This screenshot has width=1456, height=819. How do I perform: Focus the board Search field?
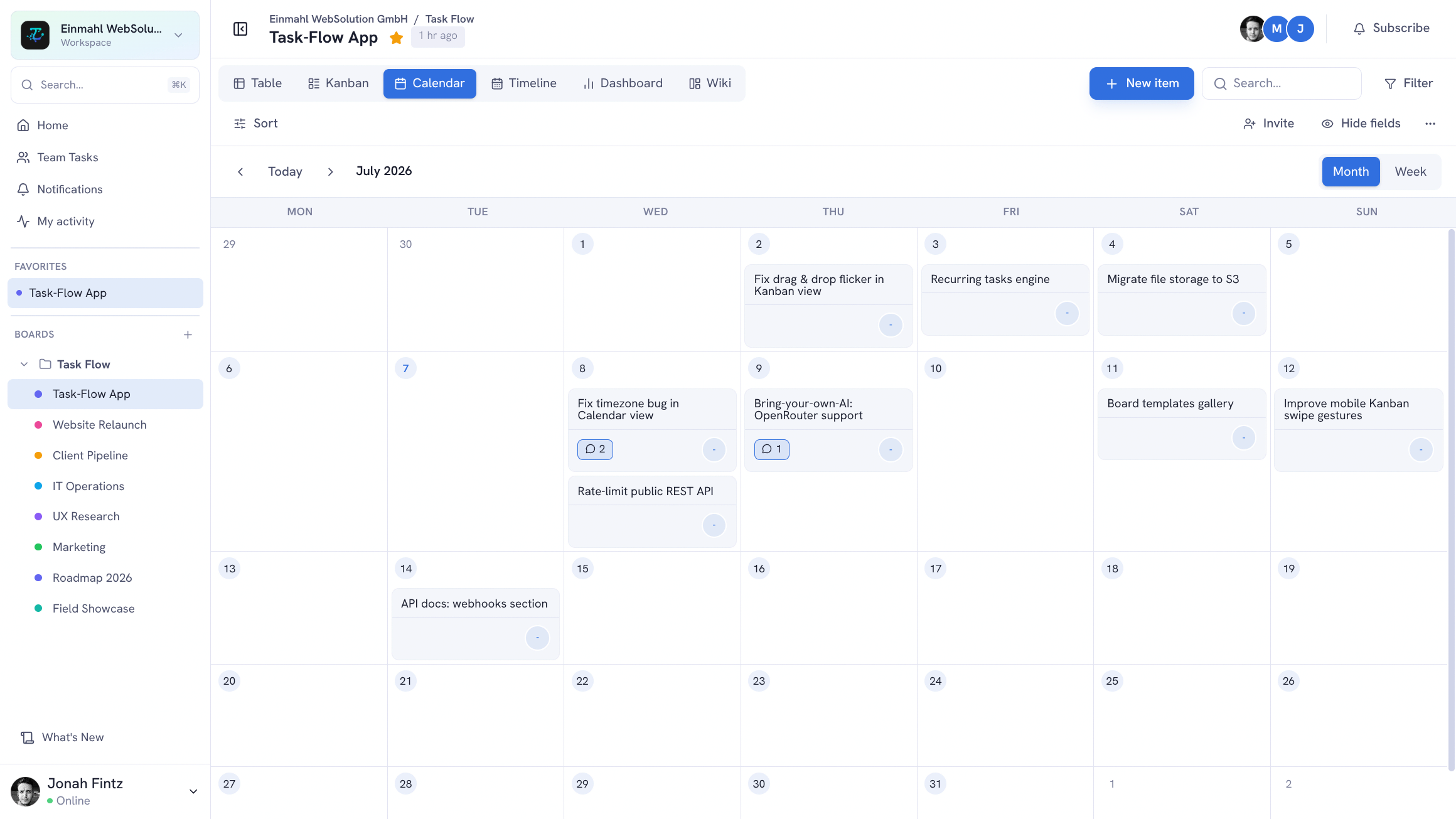(1282, 83)
